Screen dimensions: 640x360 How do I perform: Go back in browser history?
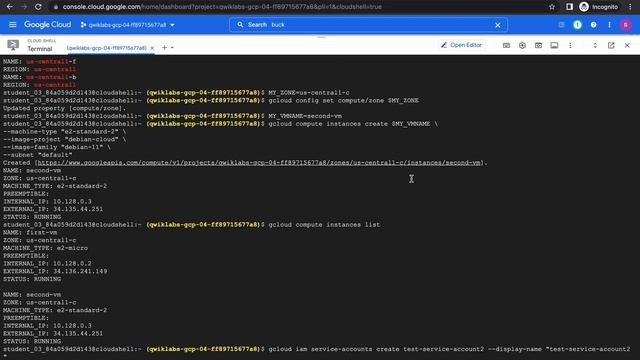(10, 7)
